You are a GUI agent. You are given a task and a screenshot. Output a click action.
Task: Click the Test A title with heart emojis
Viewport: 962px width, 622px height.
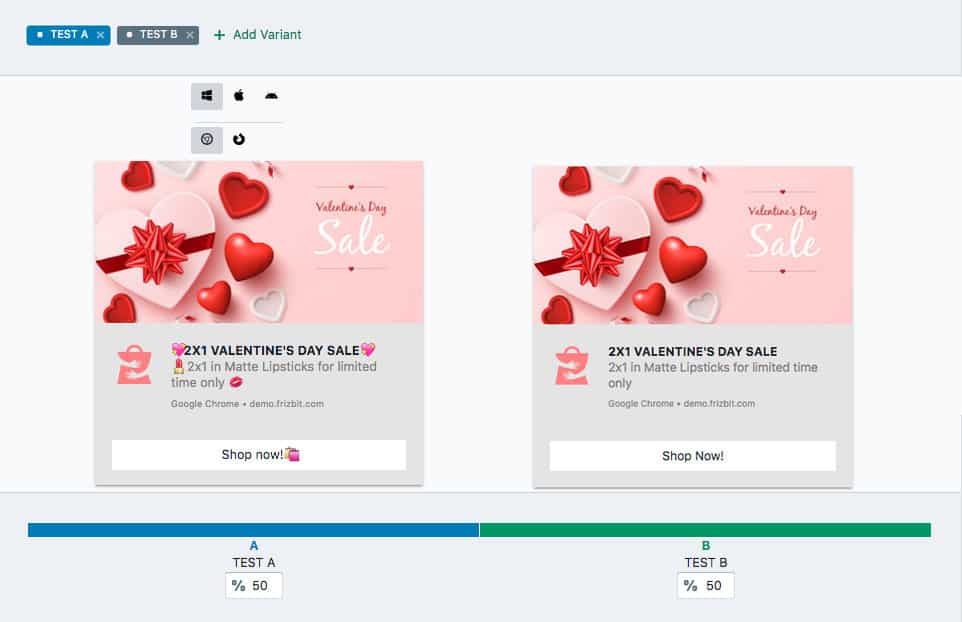click(273, 350)
